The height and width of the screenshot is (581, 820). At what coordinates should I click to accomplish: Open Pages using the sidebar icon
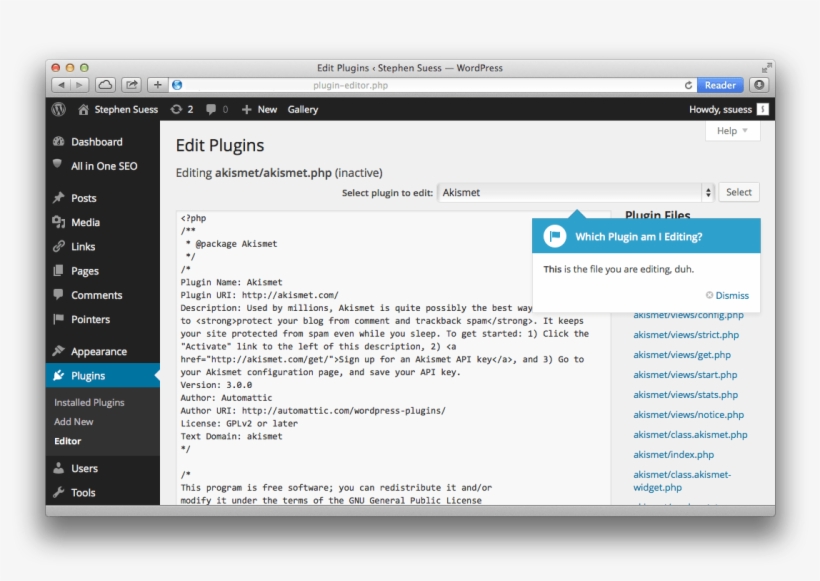[60, 270]
